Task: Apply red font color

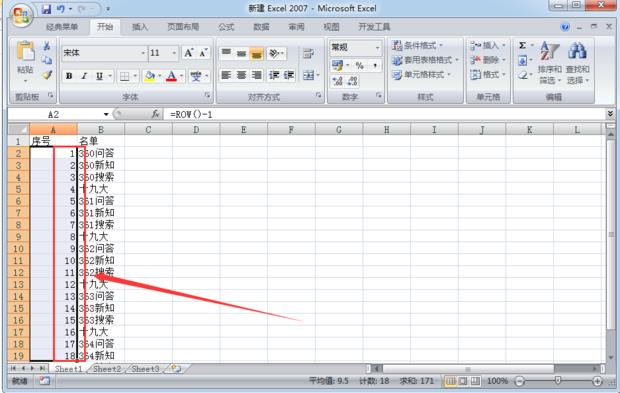Action: 171,76
